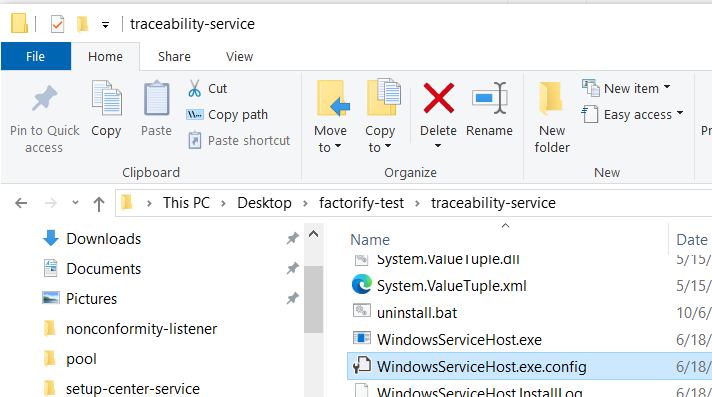Click the Downloads blue arrow icon
The height and width of the screenshot is (397, 712).
pos(50,238)
